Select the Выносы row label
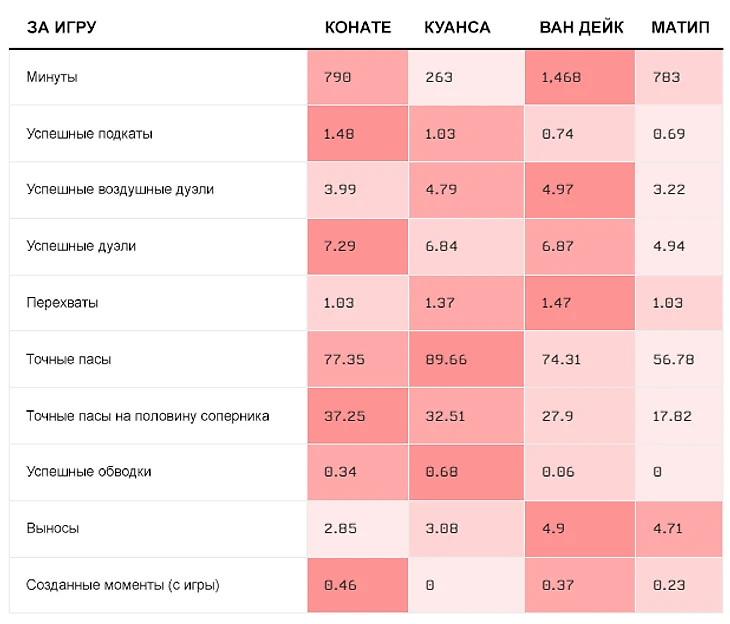 tap(53, 528)
